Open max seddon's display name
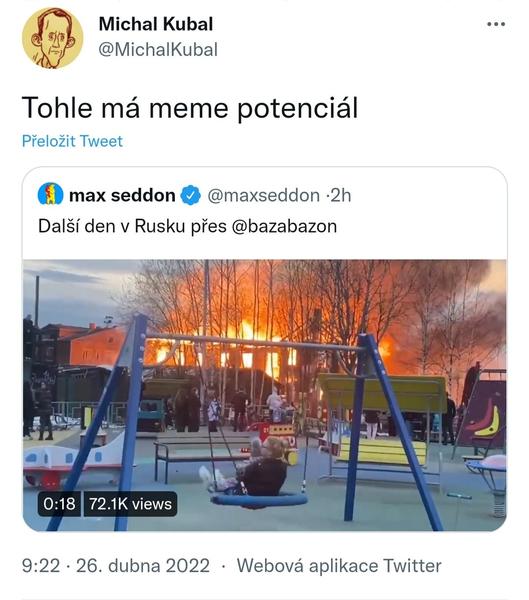 point(122,196)
